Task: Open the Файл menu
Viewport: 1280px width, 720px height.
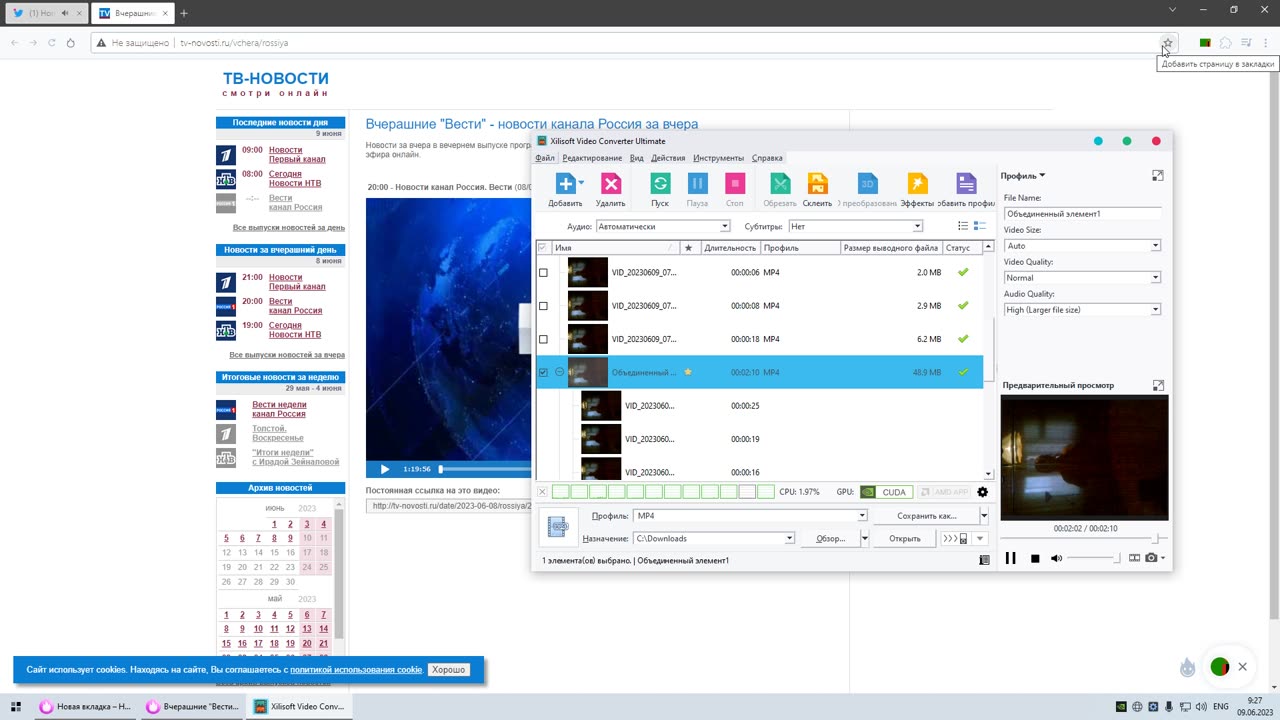Action: tap(544, 158)
